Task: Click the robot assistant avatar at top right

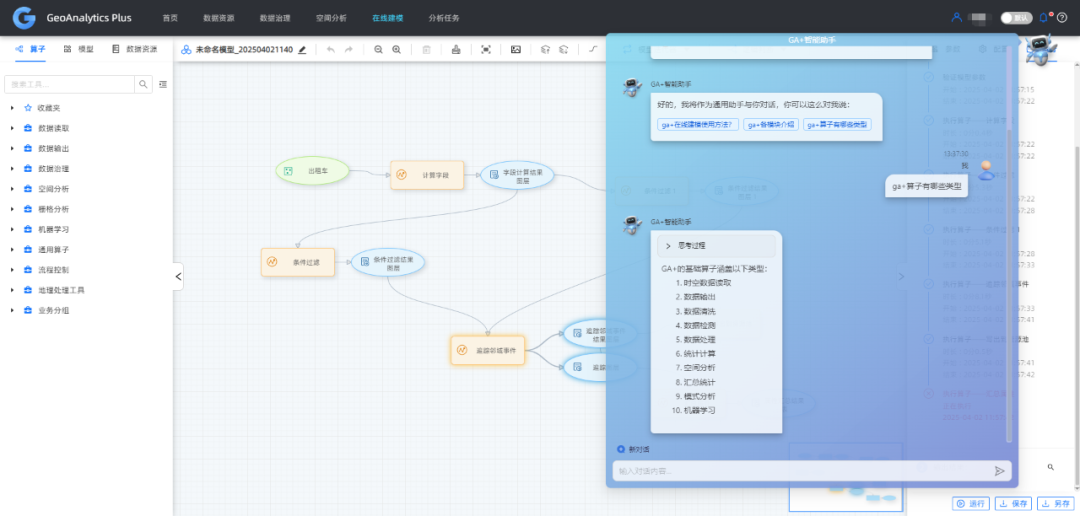Action: [x=1040, y=50]
